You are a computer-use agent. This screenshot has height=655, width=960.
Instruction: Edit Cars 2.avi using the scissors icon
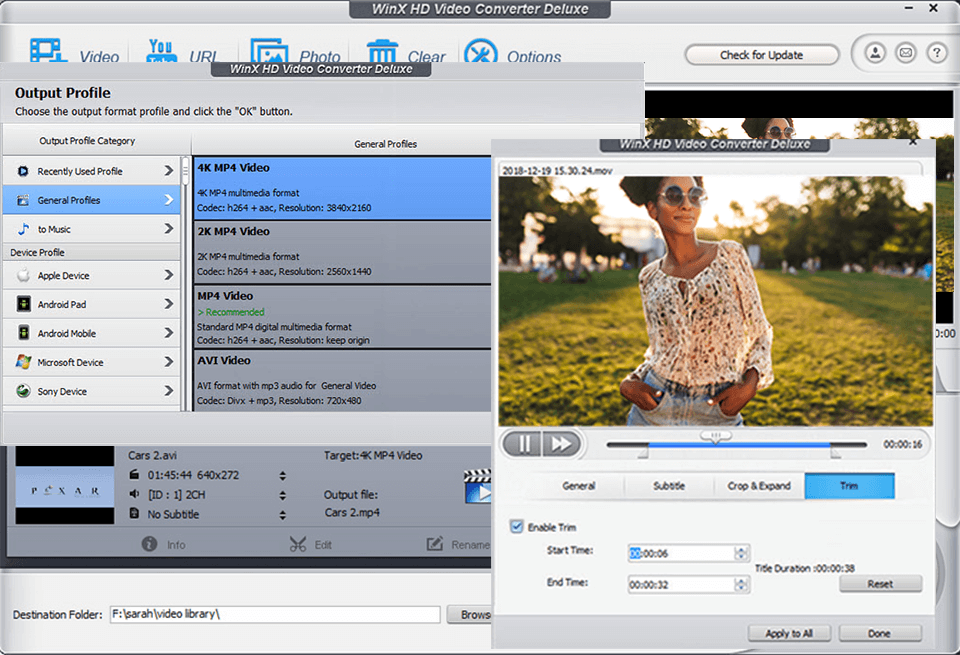300,544
